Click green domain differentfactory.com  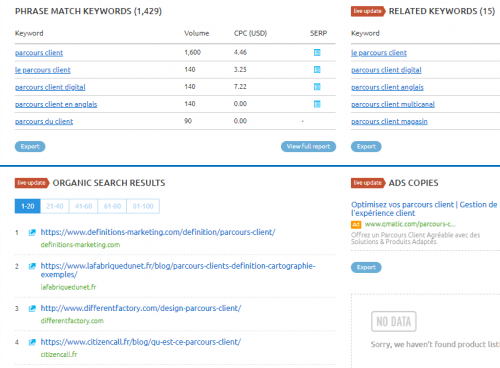point(72,321)
